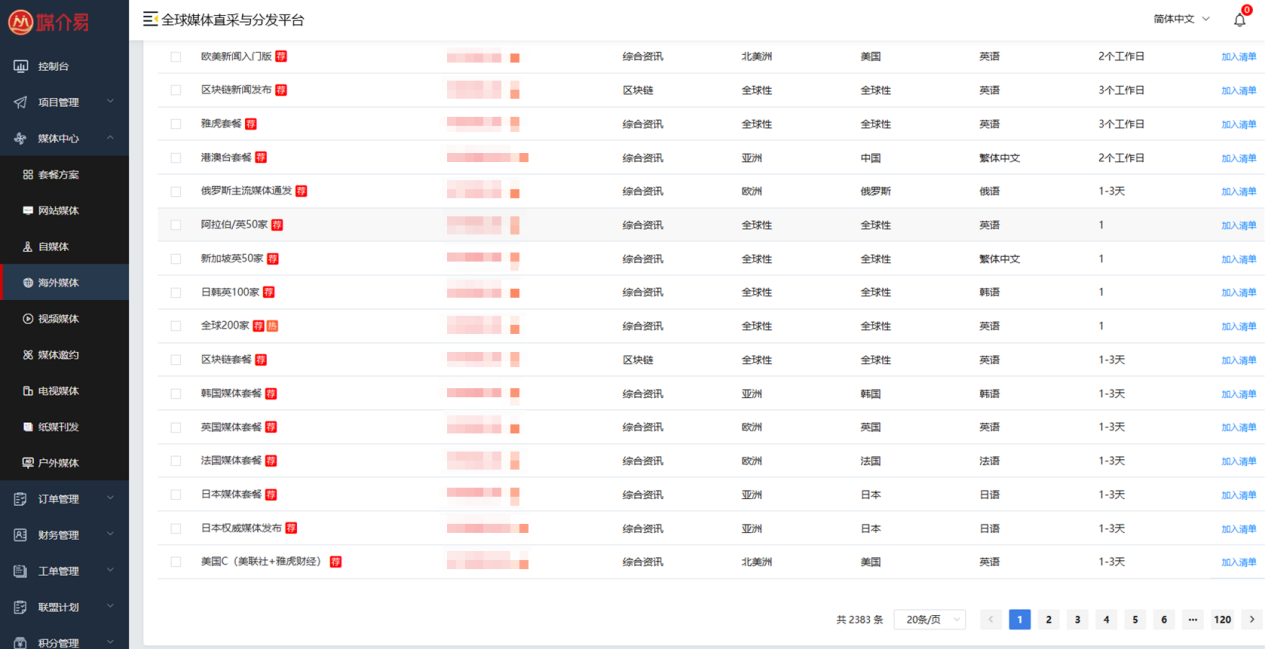
Task: Click the 媒介易 logo icon
Action: coord(20,21)
